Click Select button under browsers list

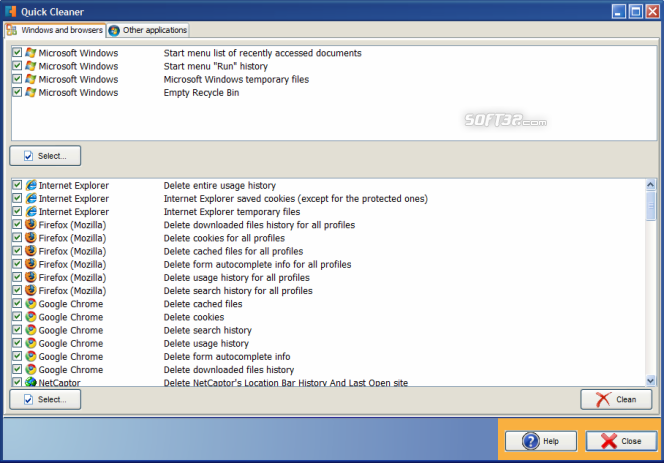tap(45, 399)
